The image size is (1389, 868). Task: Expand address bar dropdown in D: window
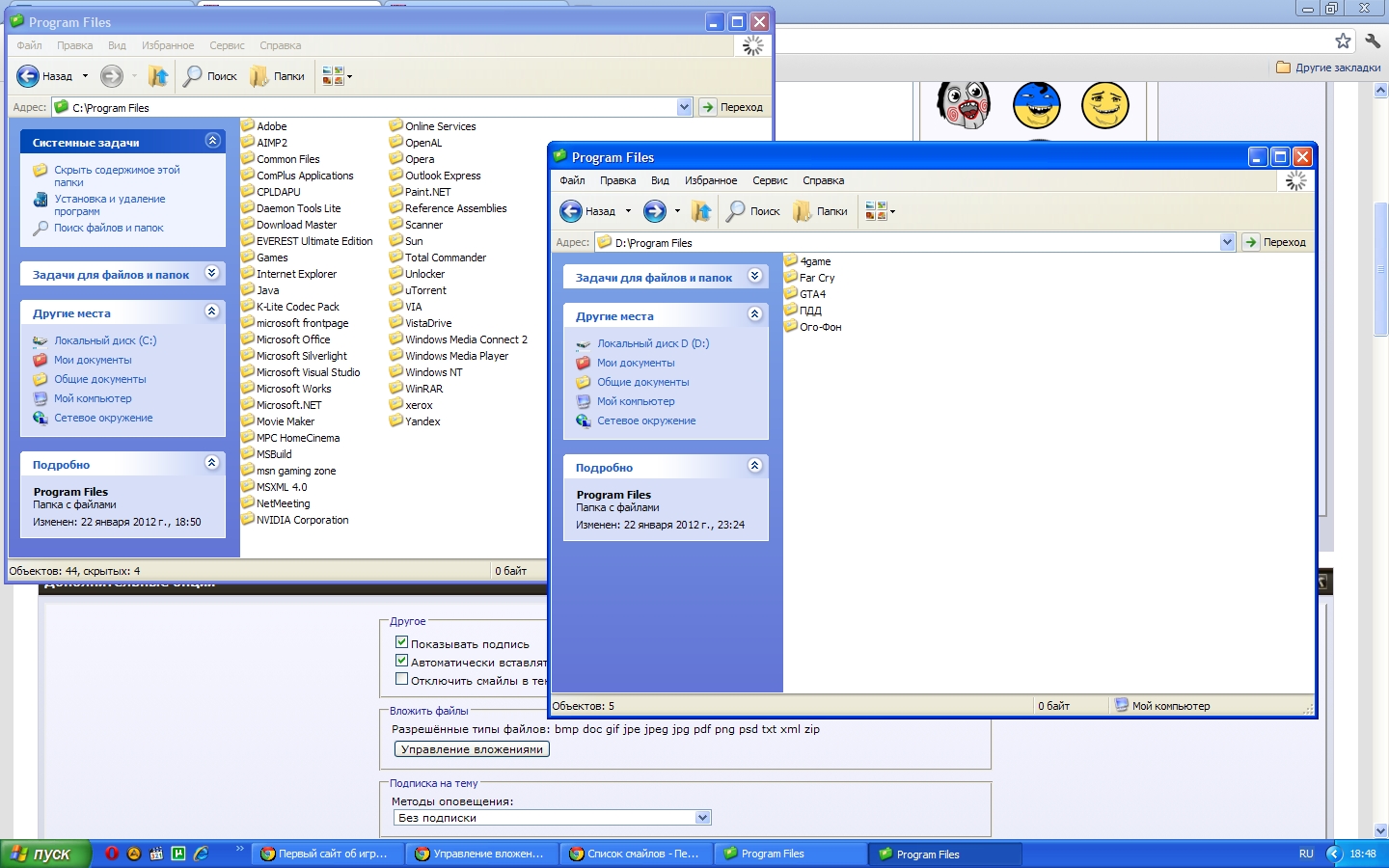1227,242
